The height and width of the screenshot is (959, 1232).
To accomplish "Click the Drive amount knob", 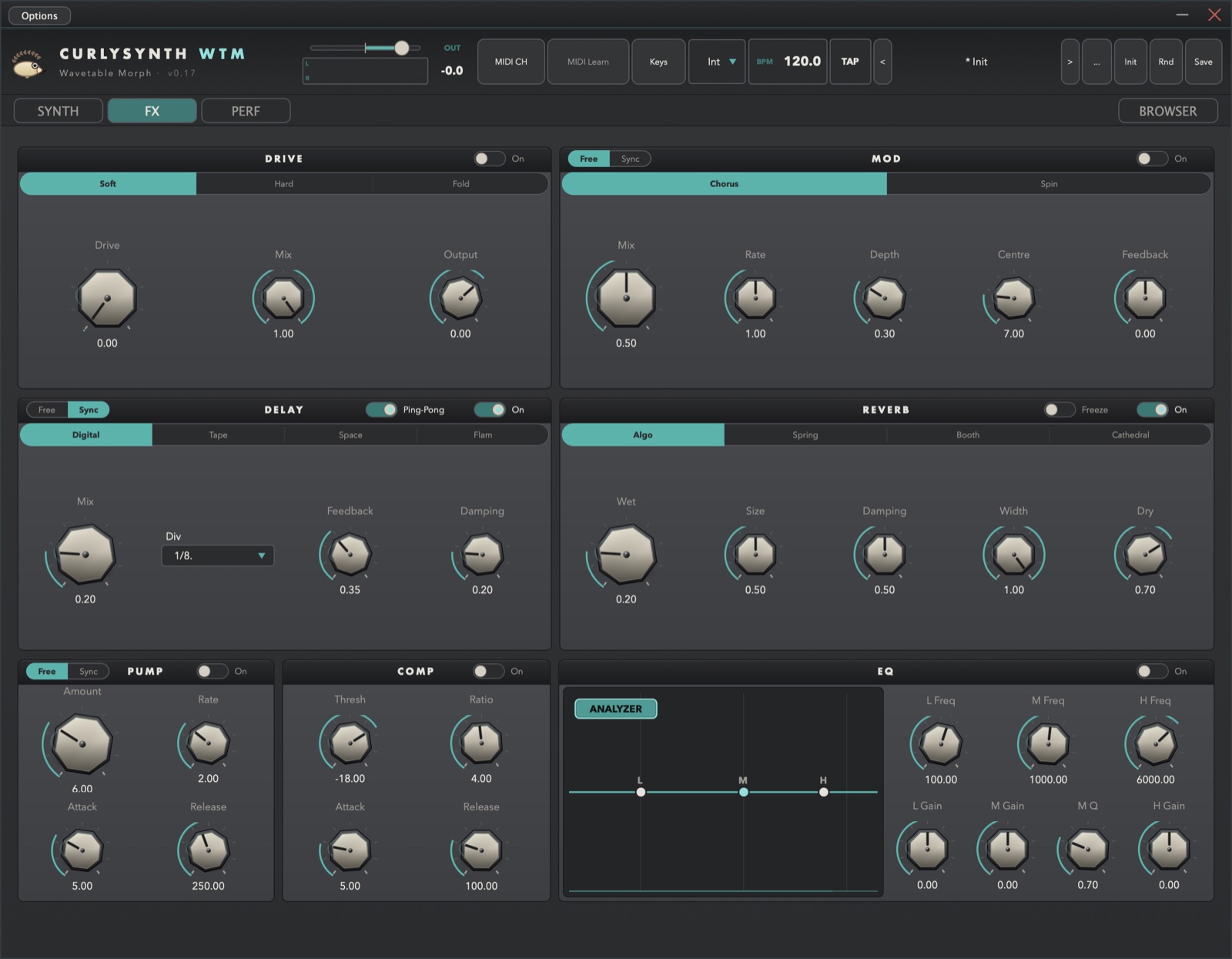I will pyautogui.click(x=107, y=298).
